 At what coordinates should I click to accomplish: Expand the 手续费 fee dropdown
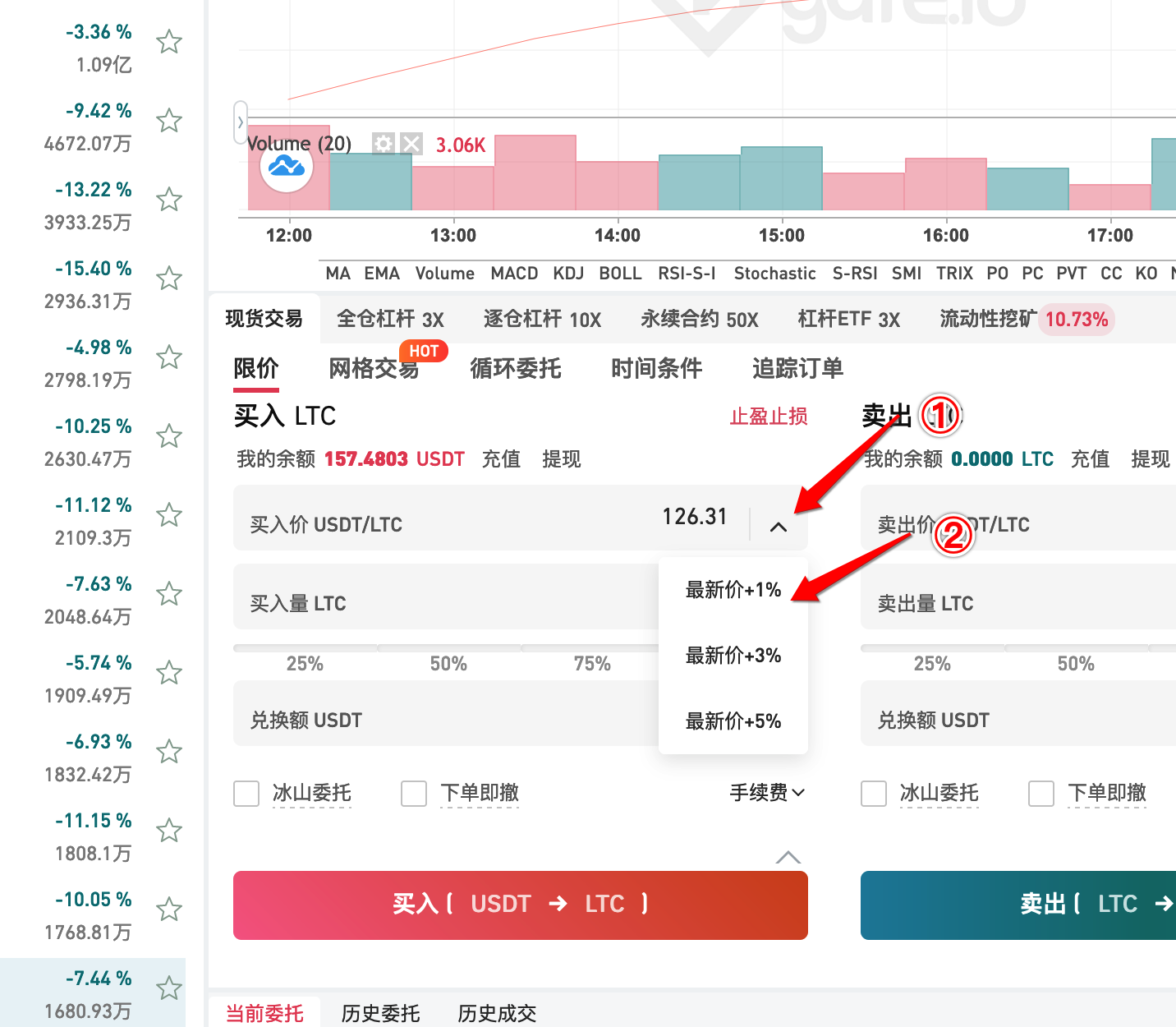[767, 793]
